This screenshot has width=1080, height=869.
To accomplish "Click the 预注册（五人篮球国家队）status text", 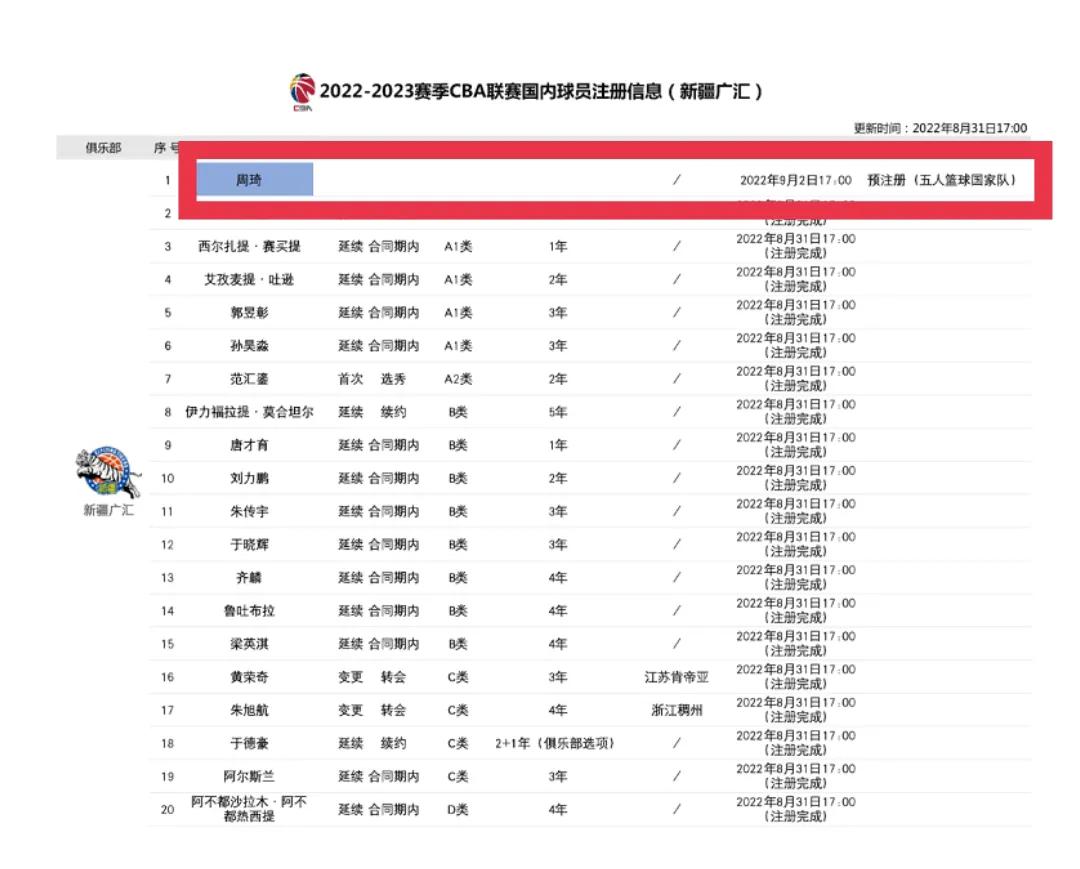I will (x=940, y=180).
